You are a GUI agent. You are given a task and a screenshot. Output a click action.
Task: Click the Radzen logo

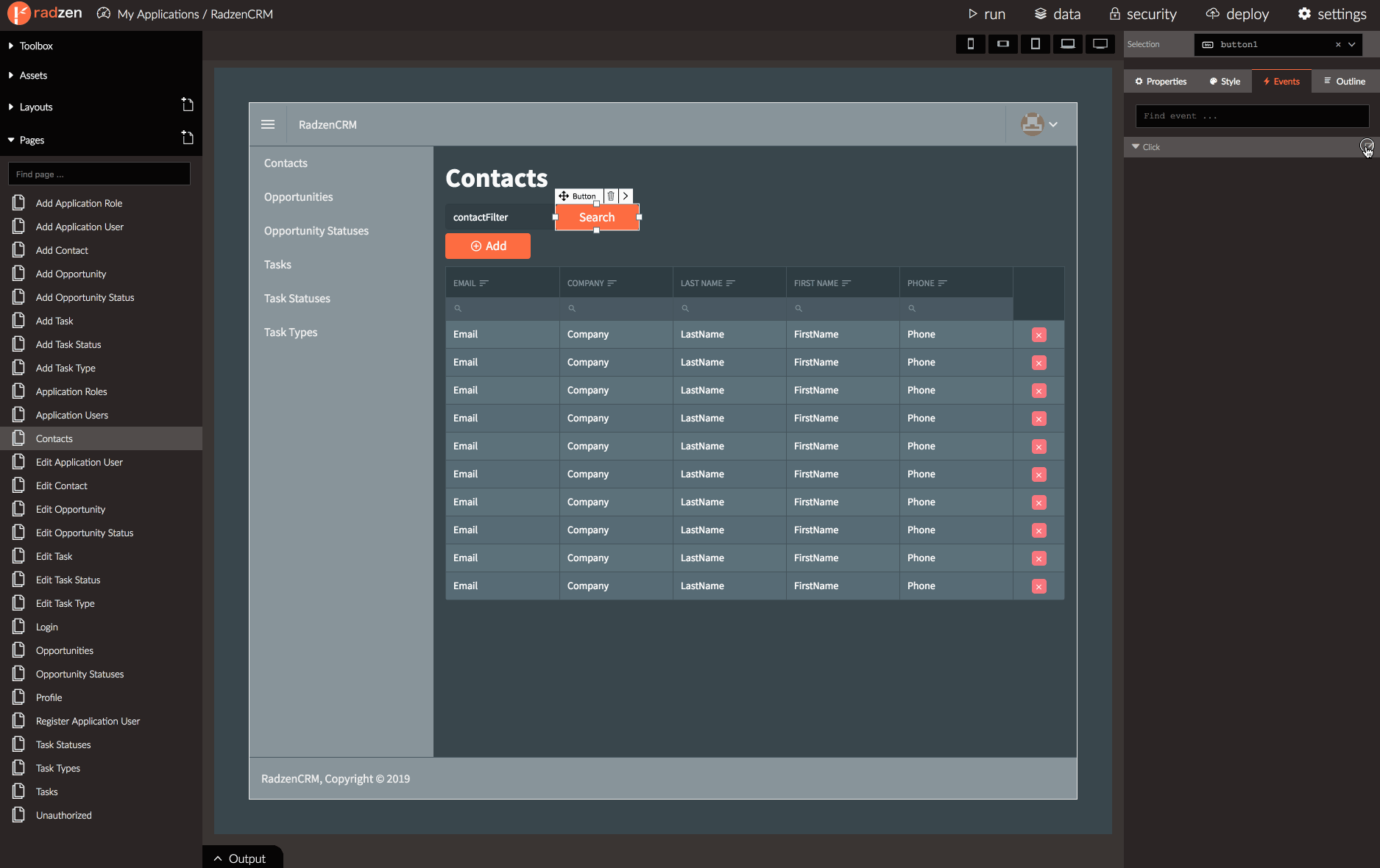pos(45,13)
